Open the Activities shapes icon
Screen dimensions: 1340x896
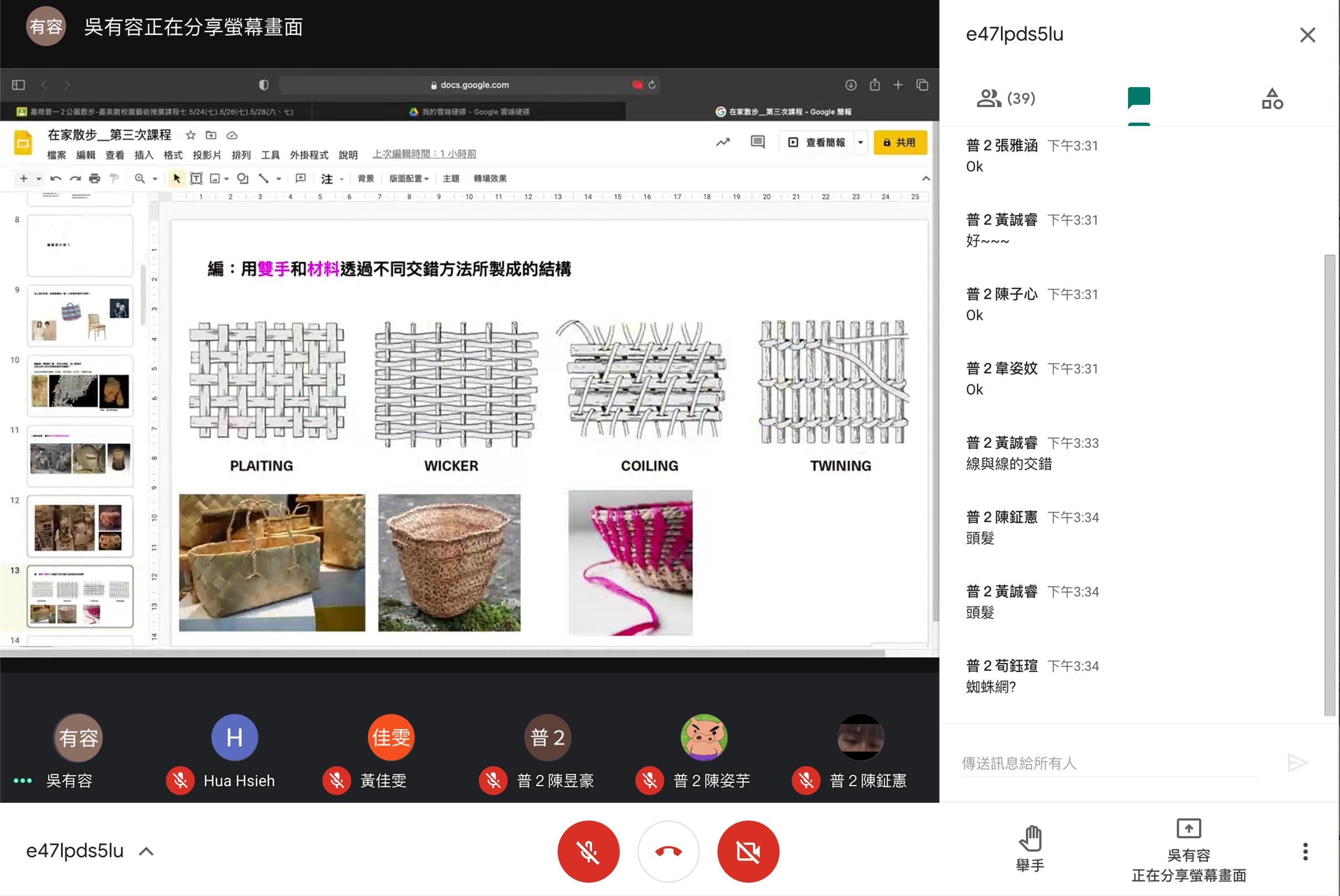click(x=1272, y=98)
